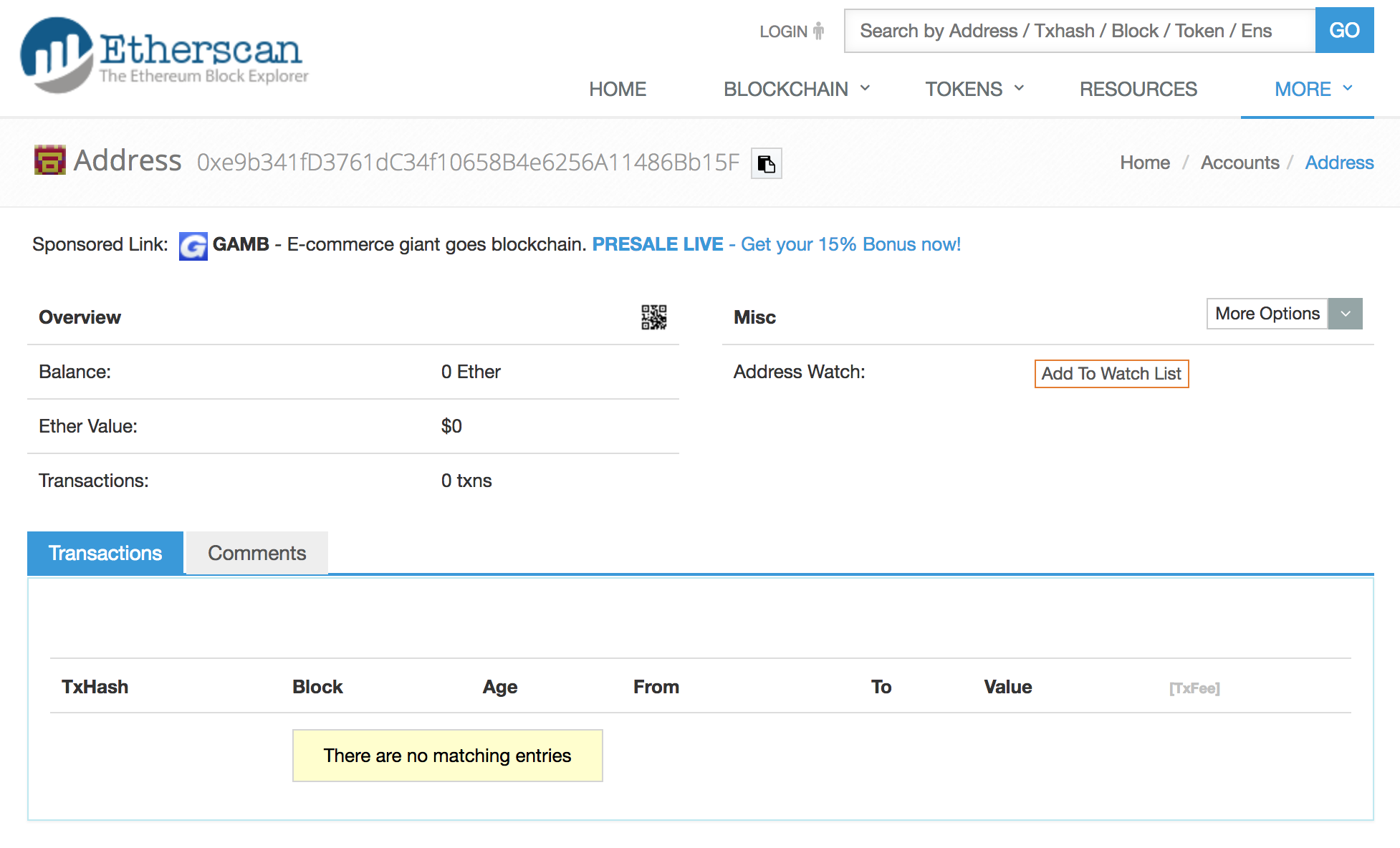Expand the More Options dropdown arrow
This screenshot has height=848, width=1400.
pyautogui.click(x=1345, y=314)
